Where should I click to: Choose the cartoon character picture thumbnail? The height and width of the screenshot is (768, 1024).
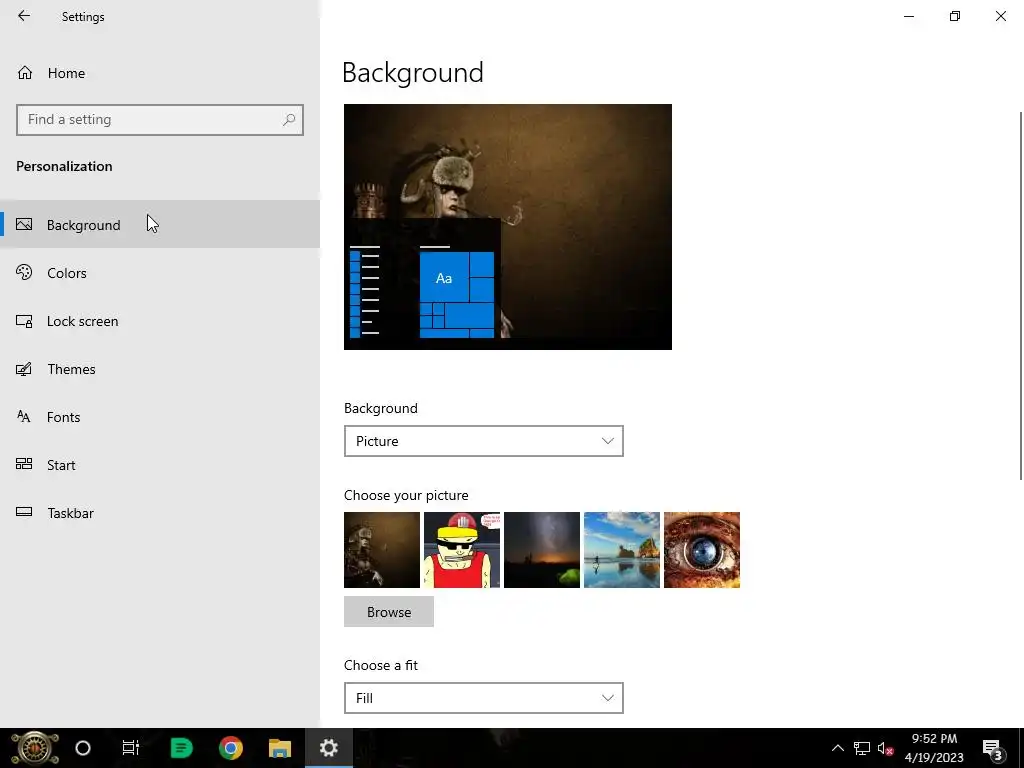[x=462, y=550]
